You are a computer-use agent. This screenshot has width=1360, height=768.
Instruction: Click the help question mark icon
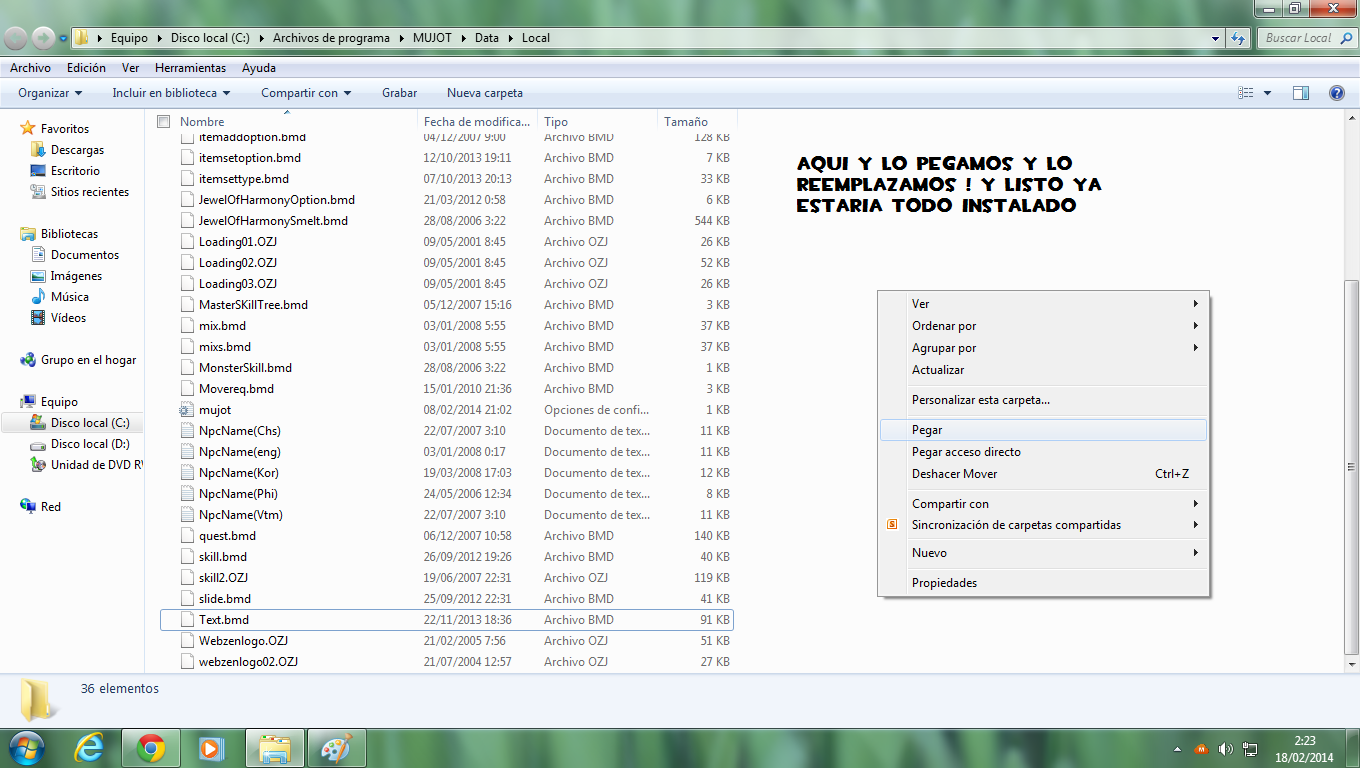tap(1336, 93)
